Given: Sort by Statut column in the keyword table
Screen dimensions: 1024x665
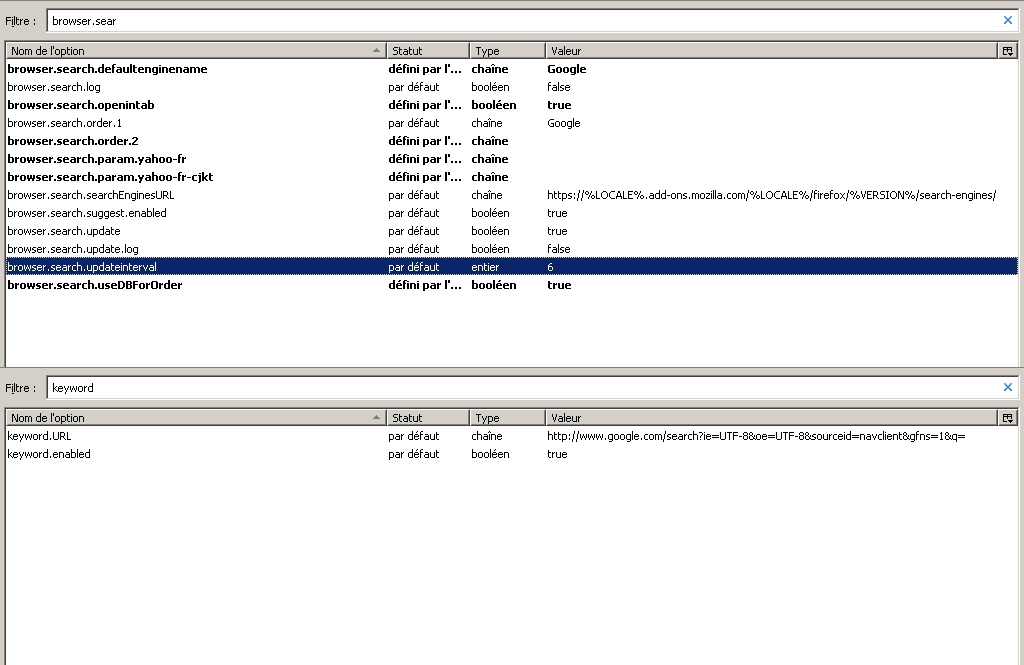Looking at the screenshot, I should (428, 418).
